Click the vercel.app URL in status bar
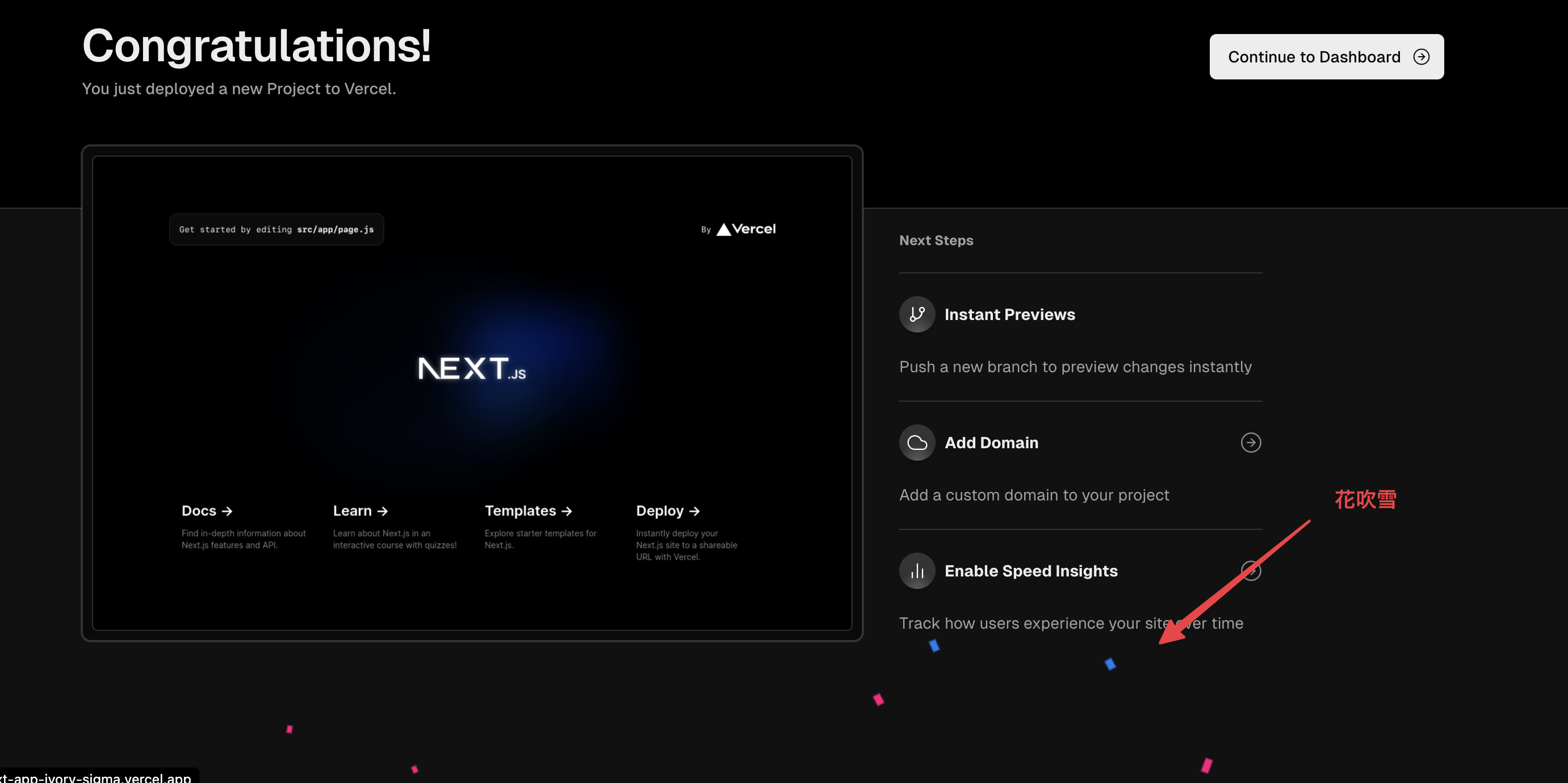The width and height of the screenshot is (1568, 783). coord(95,777)
